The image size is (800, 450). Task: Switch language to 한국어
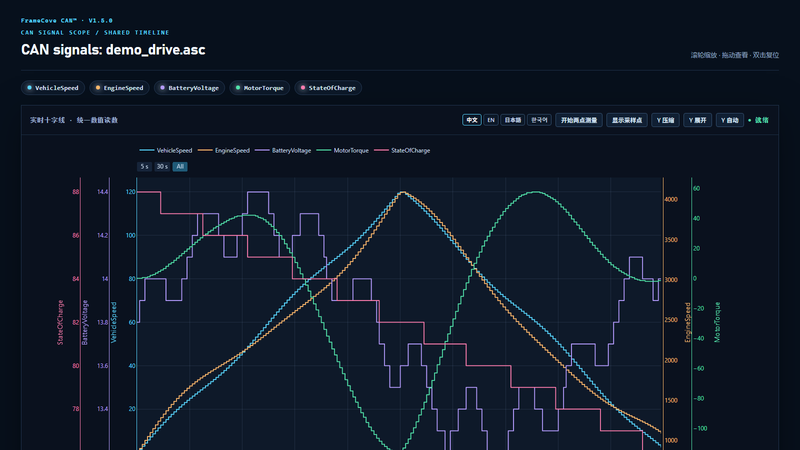539,120
